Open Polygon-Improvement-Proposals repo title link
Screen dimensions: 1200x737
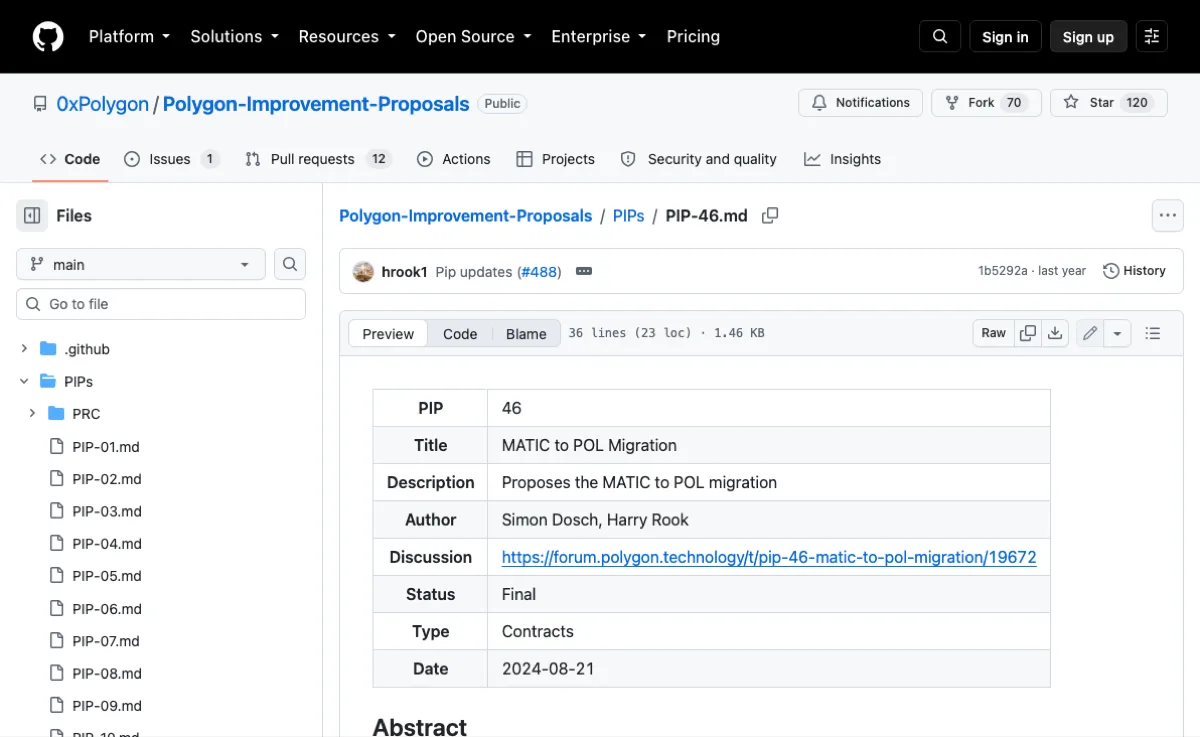[x=316, y=104]
